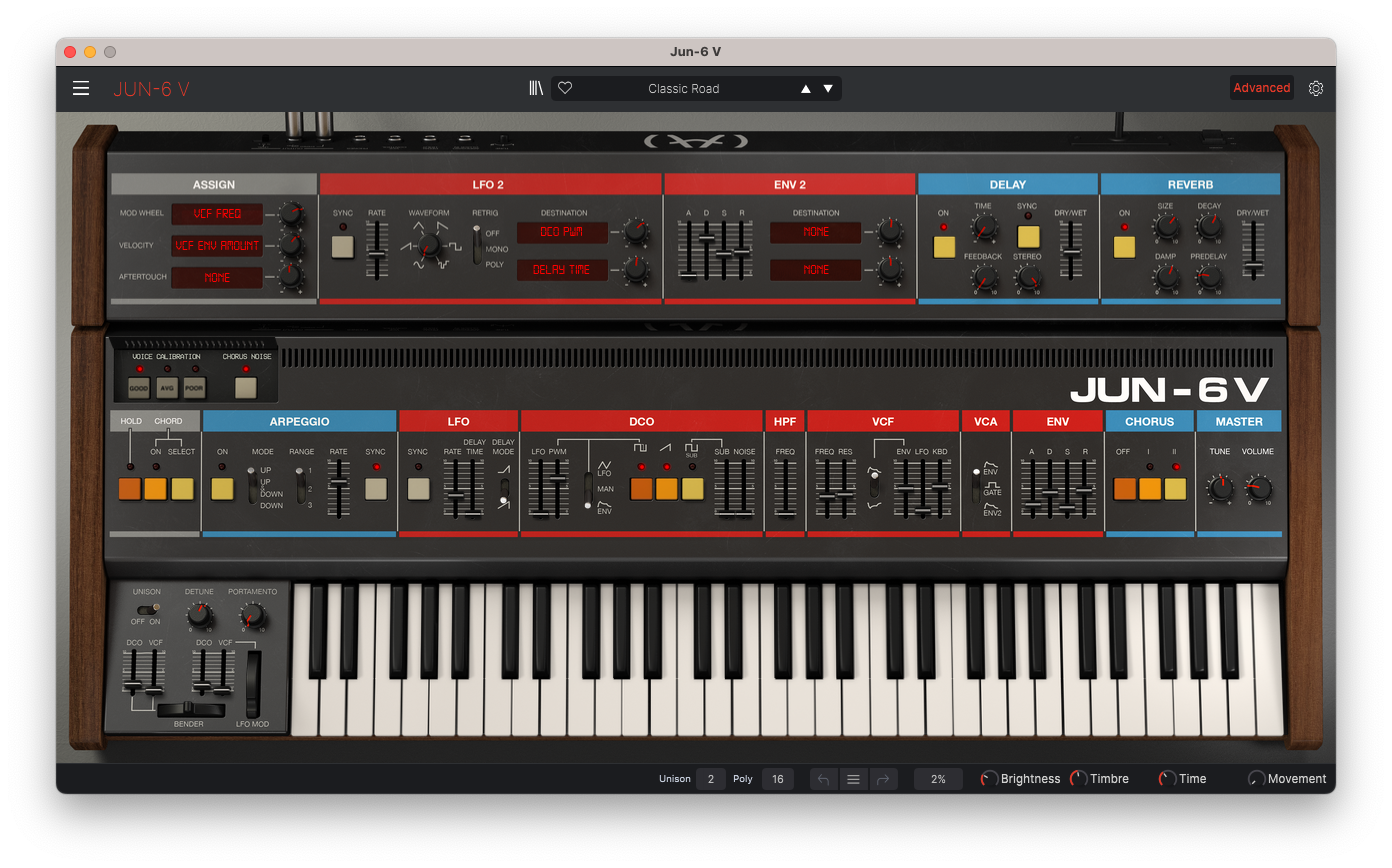Toggle the HOLD button
1392x868 pixels.
click(x=129, y=489)
